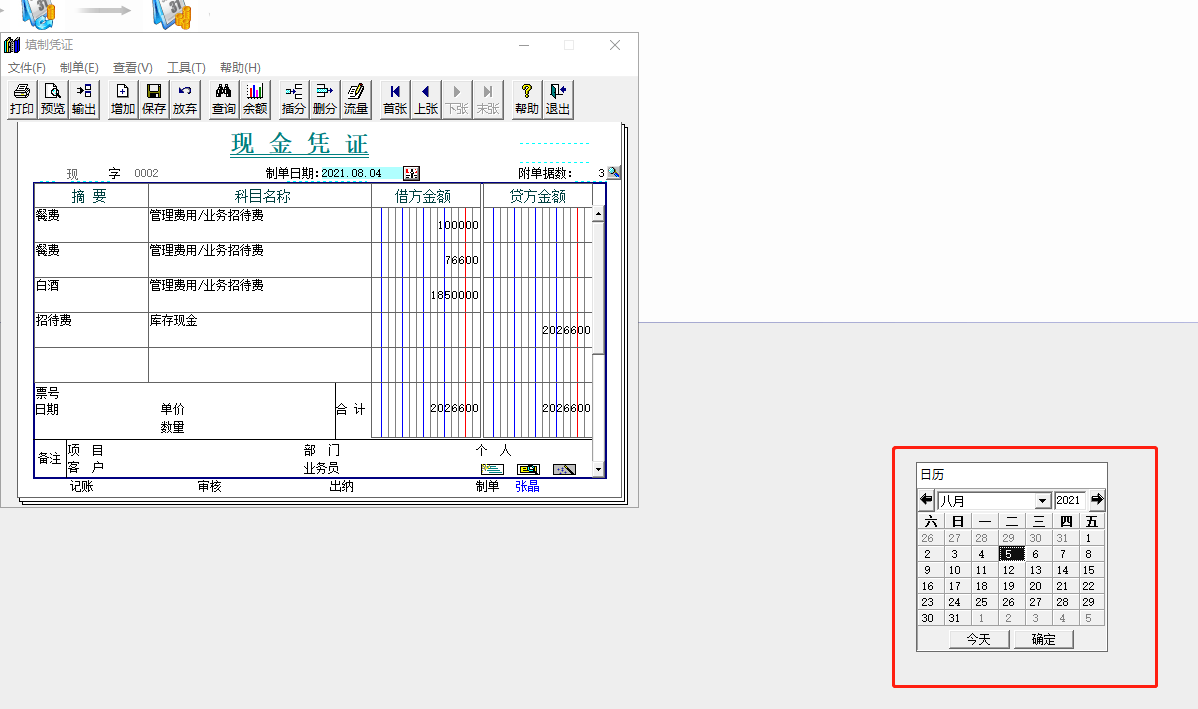Screen dimensions: 1198x709
Task: Exit the voucher window with 退出
Action: click(x=558, y=99)
